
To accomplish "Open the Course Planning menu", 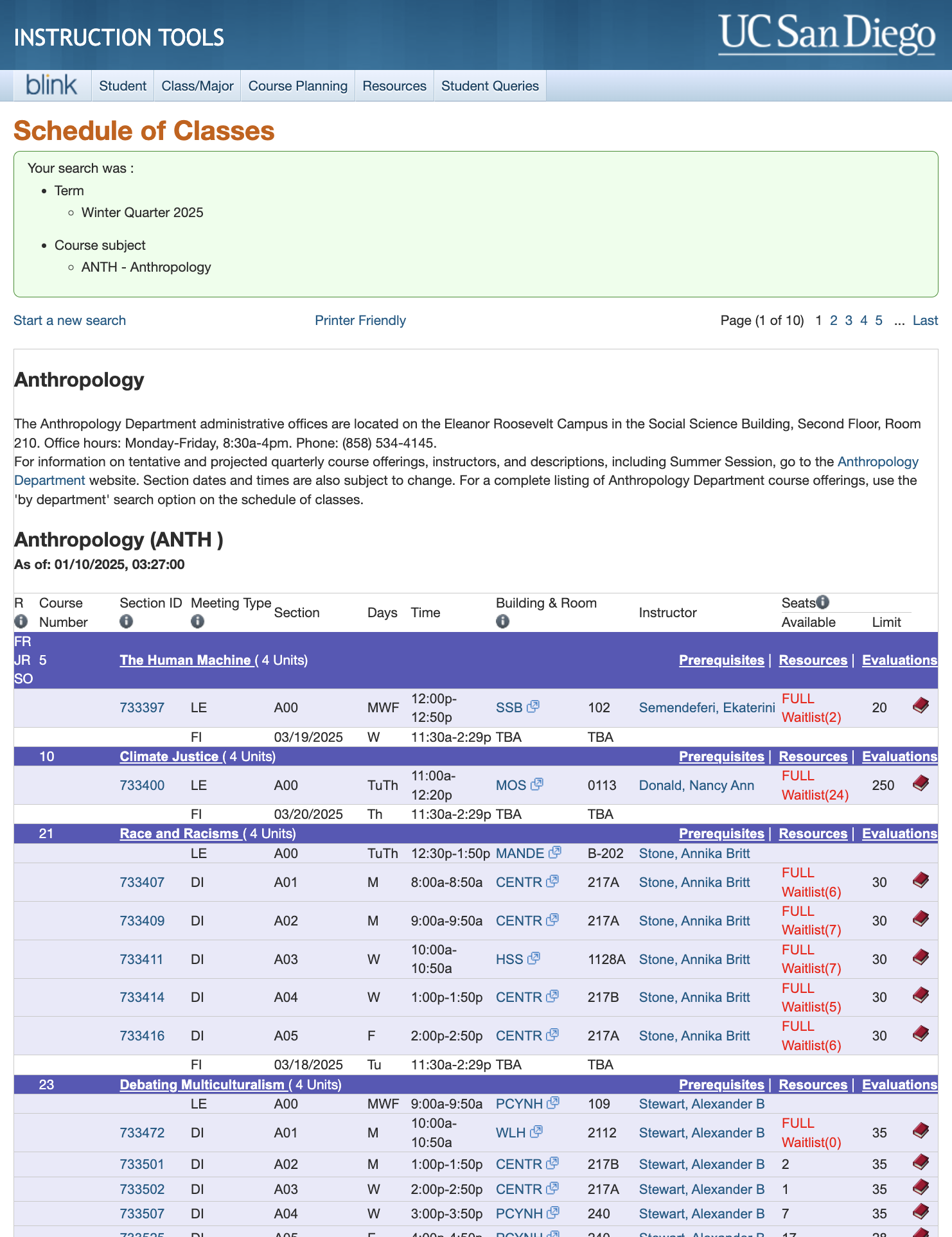I will (298, 86).
